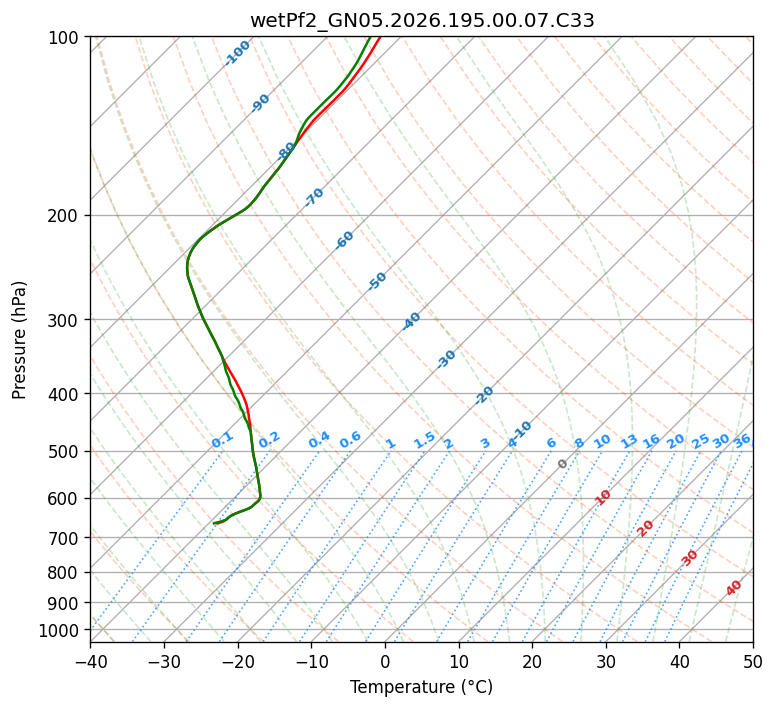The image size is (775, 708).
Task: Click the 36 mixing ratio label
Action: point(742,441)
